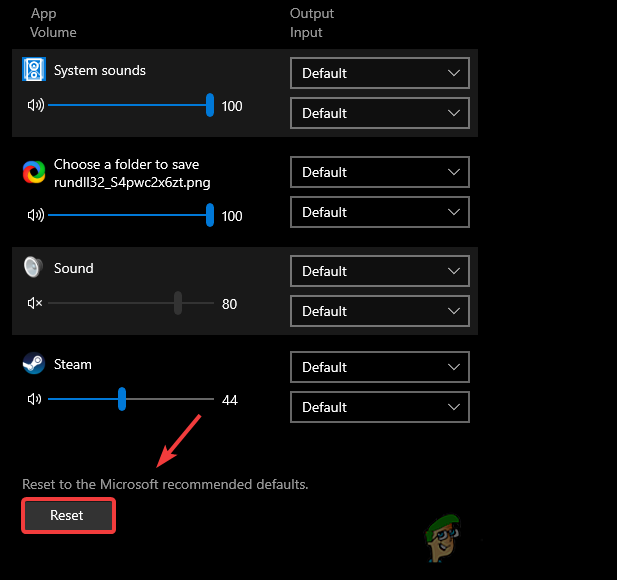Mute Steam via its speaker icon
The image size is (617, 580).
pyautogui.click(x=35, y=399)
